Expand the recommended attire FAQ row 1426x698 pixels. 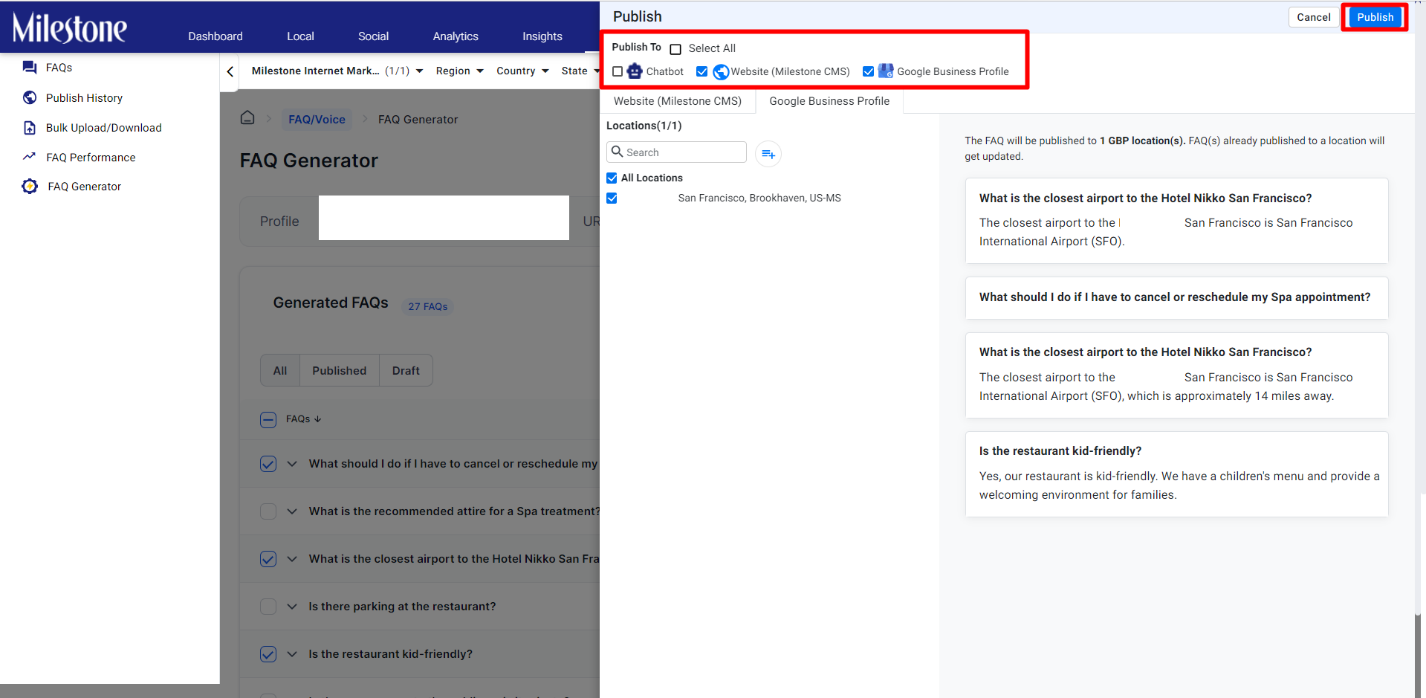coord(292,511)
